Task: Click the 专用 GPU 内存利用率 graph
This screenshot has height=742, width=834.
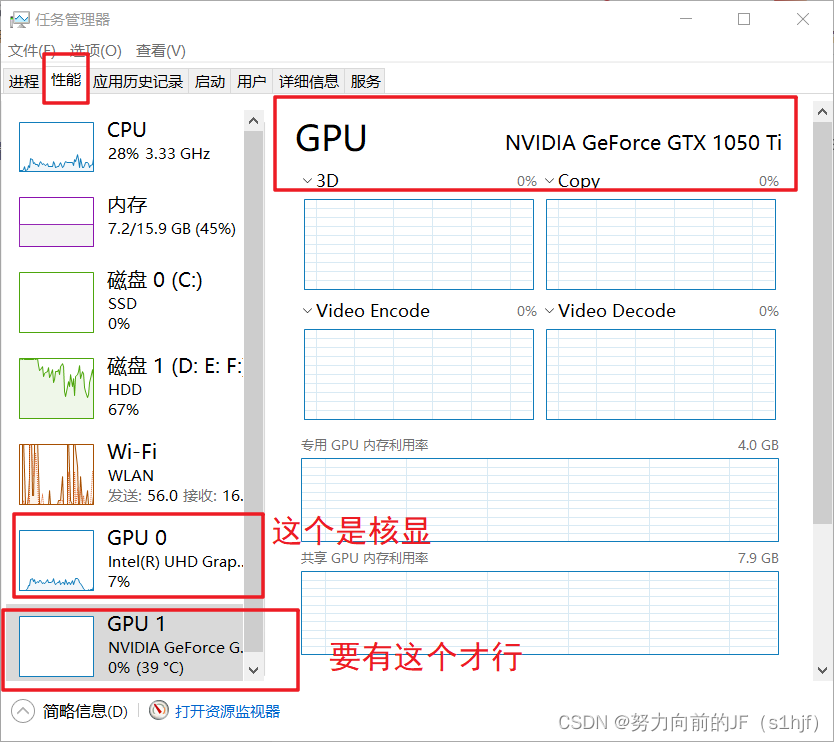Action: pyautogui.click(x=540, y=500)
